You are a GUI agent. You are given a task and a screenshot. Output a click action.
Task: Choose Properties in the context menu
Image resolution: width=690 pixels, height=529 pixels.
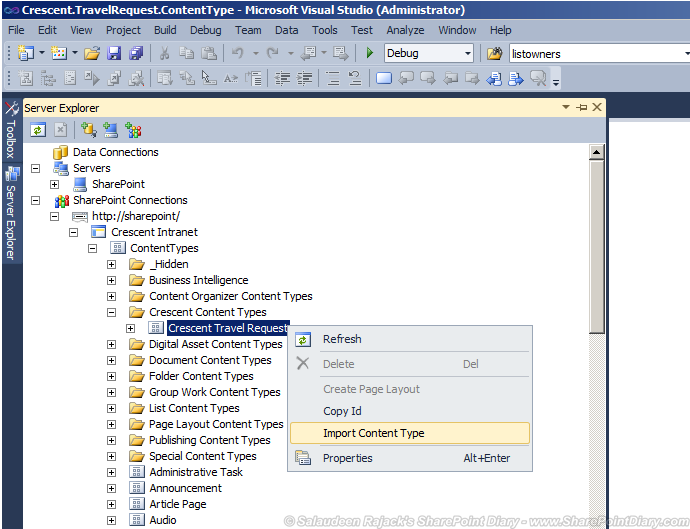click(x=410, y=459)
